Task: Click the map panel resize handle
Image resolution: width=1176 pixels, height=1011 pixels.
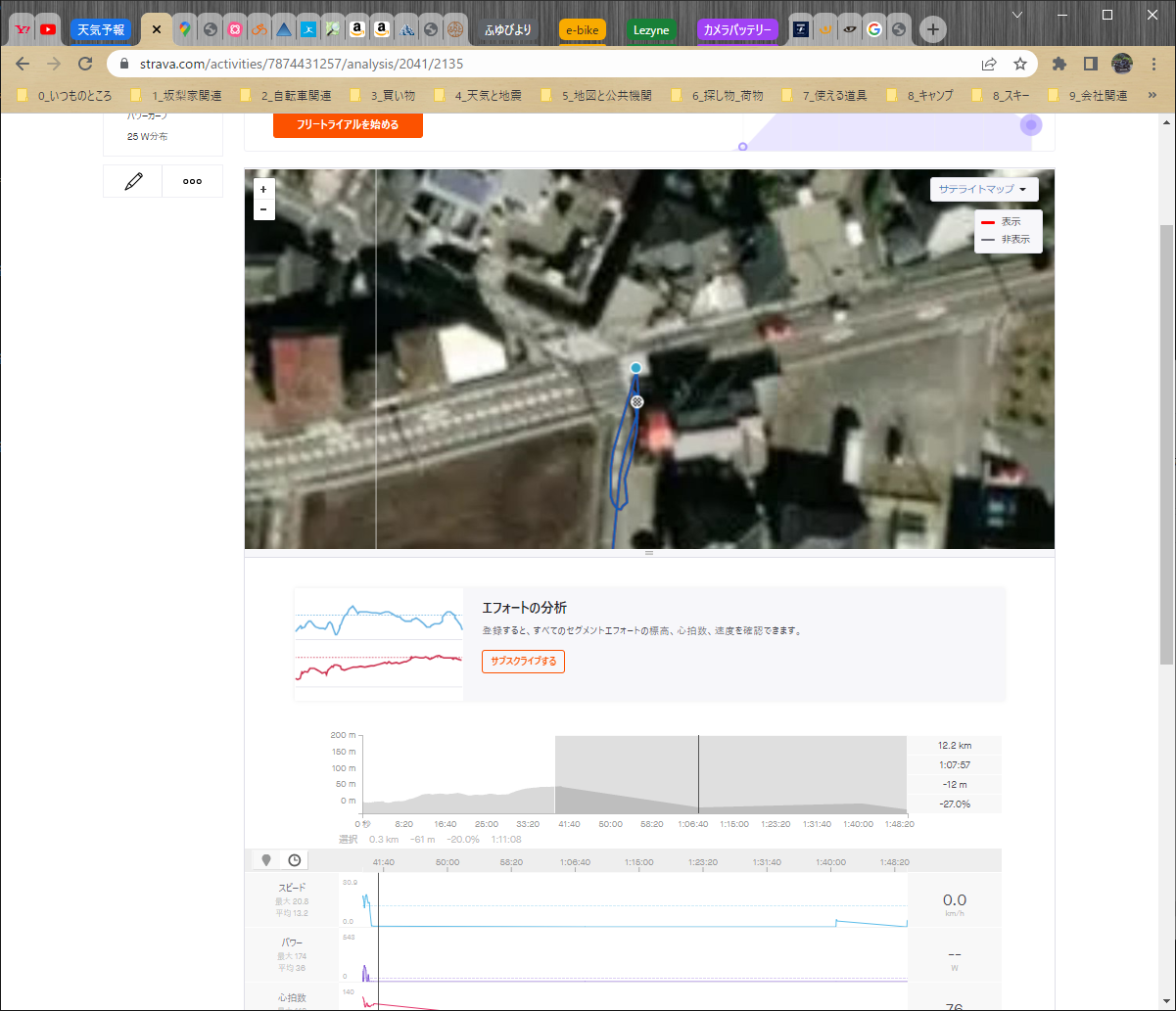Action: click(x=649, y=553)
